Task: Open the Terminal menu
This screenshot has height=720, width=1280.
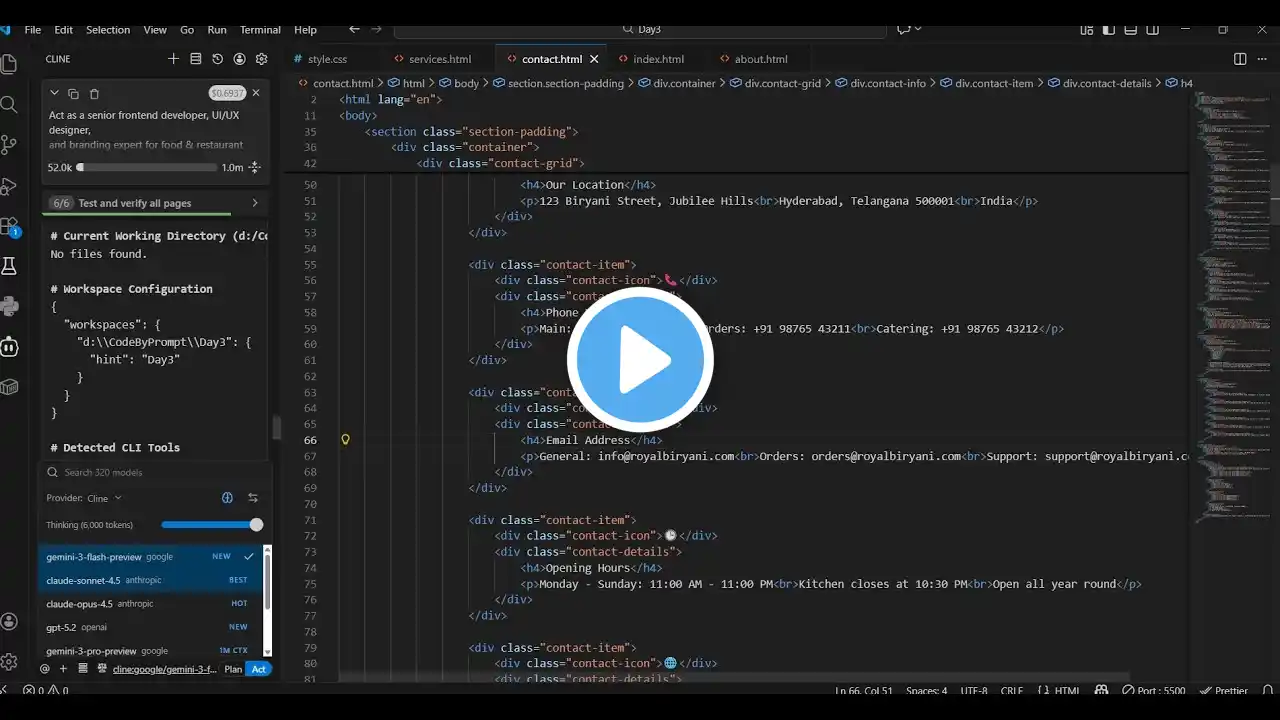Action: pyautogui.click(x=260, y=30)
